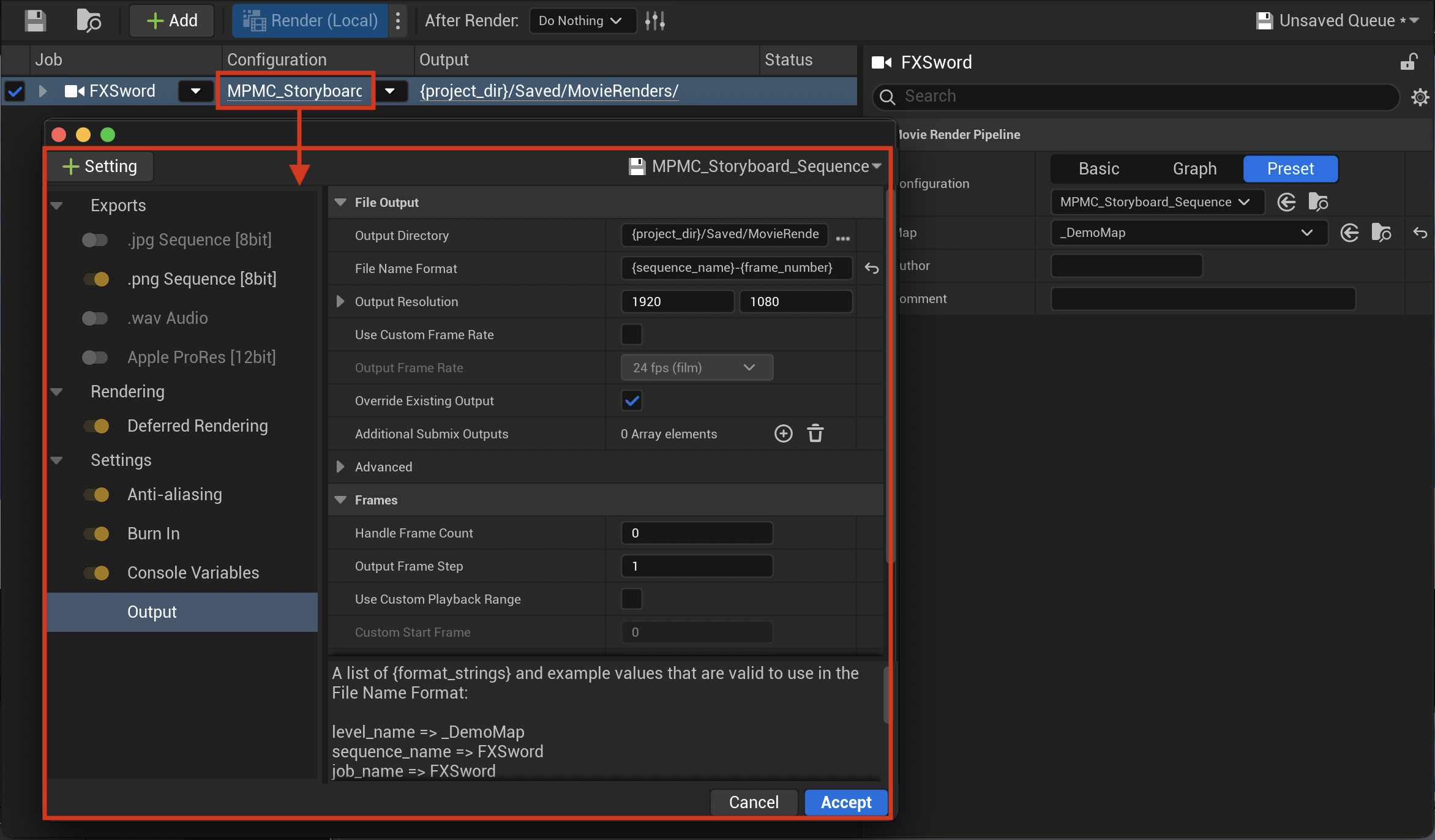
Task: Toggle the lock icon on FXSword details panel
Action: click(1409, 62)
